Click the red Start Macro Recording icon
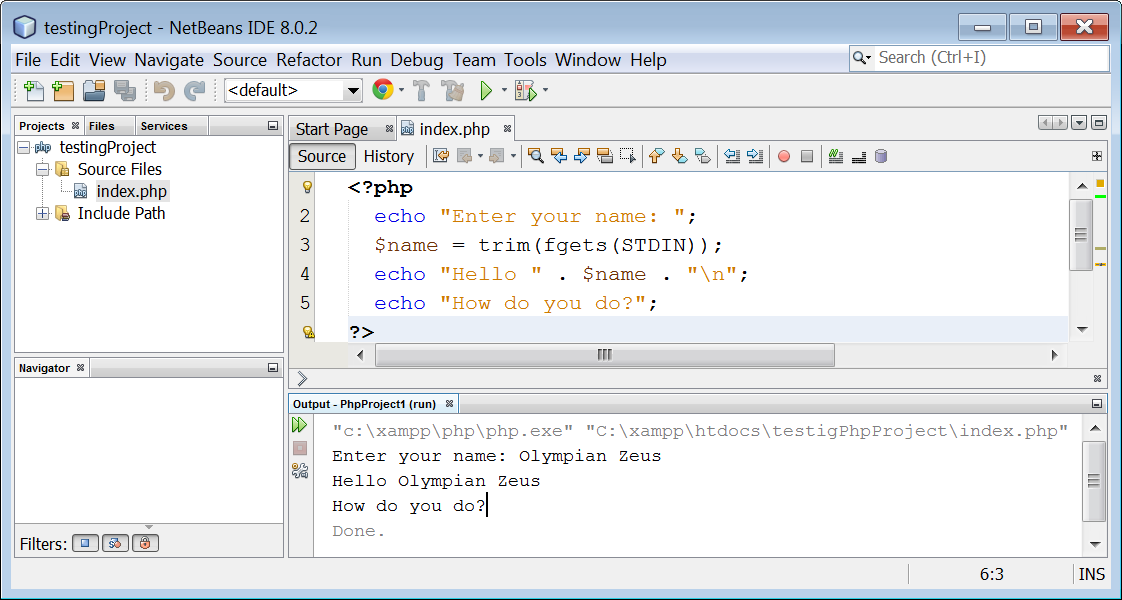Viewport: 1122px width, 600px height. point(784,156)
